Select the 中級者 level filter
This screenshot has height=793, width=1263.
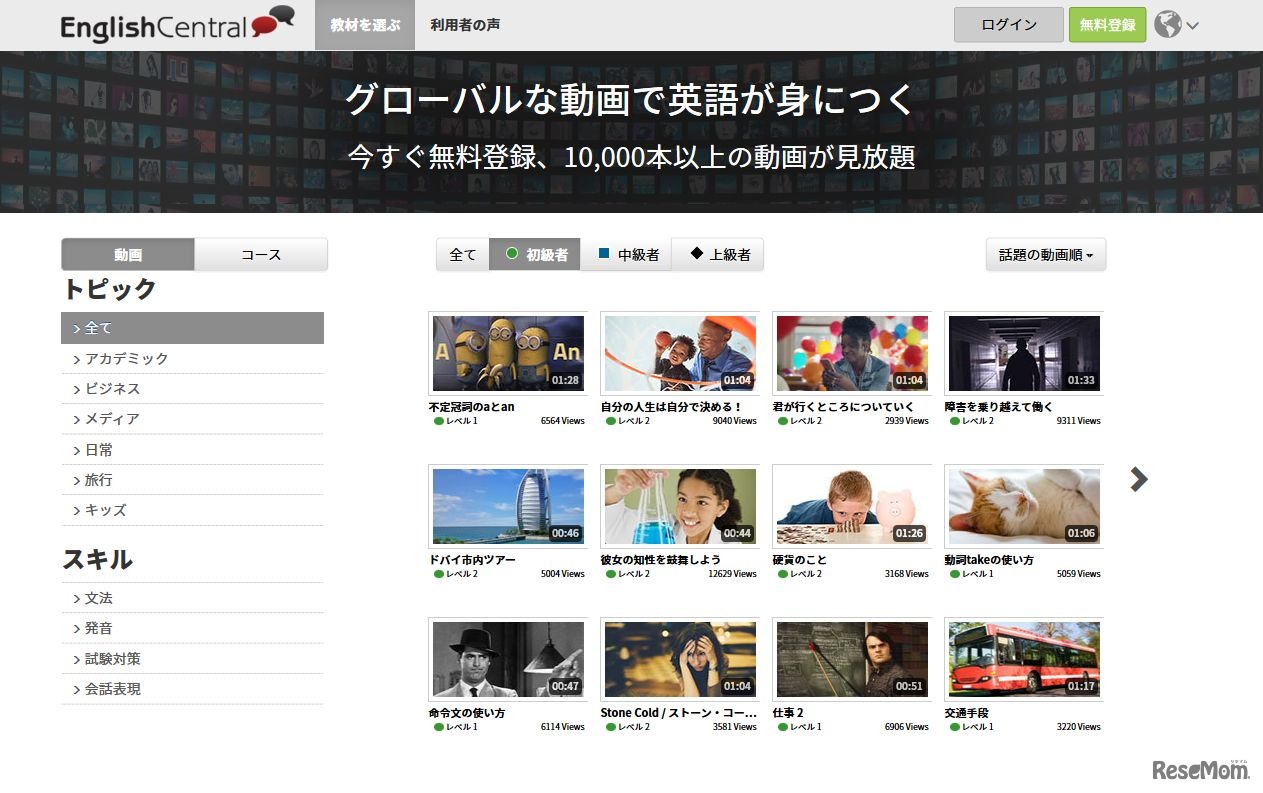tap(627, 255)
